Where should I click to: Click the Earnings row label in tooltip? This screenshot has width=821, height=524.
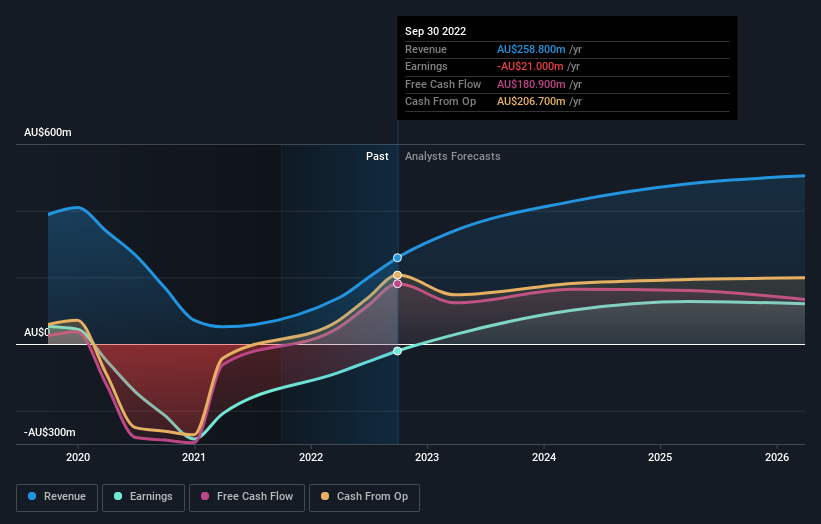click(426, 66)
